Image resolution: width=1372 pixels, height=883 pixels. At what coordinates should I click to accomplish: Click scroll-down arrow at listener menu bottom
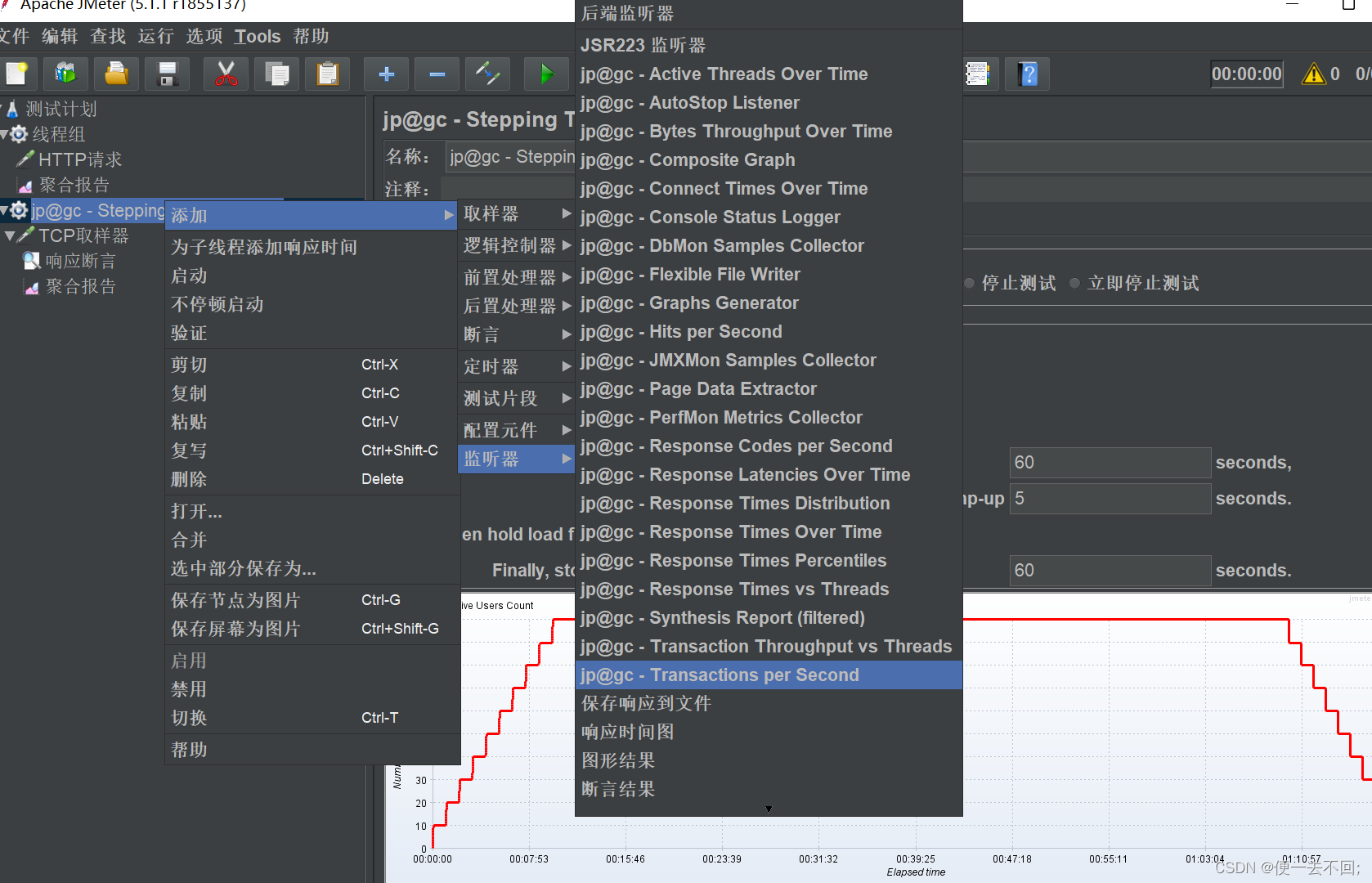point(769,809)
